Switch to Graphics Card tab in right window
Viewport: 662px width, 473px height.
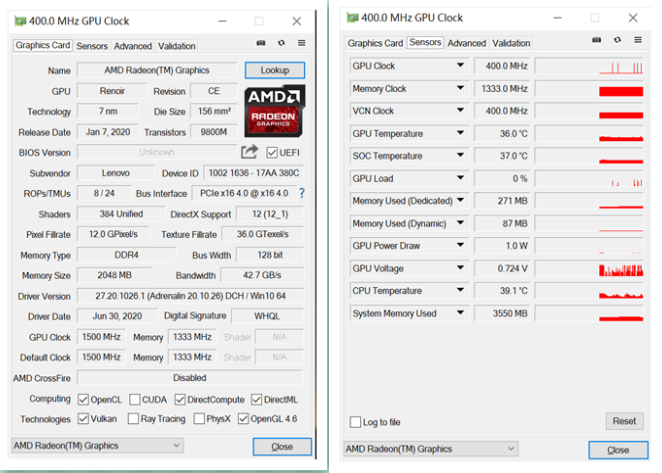click(375, 43)
